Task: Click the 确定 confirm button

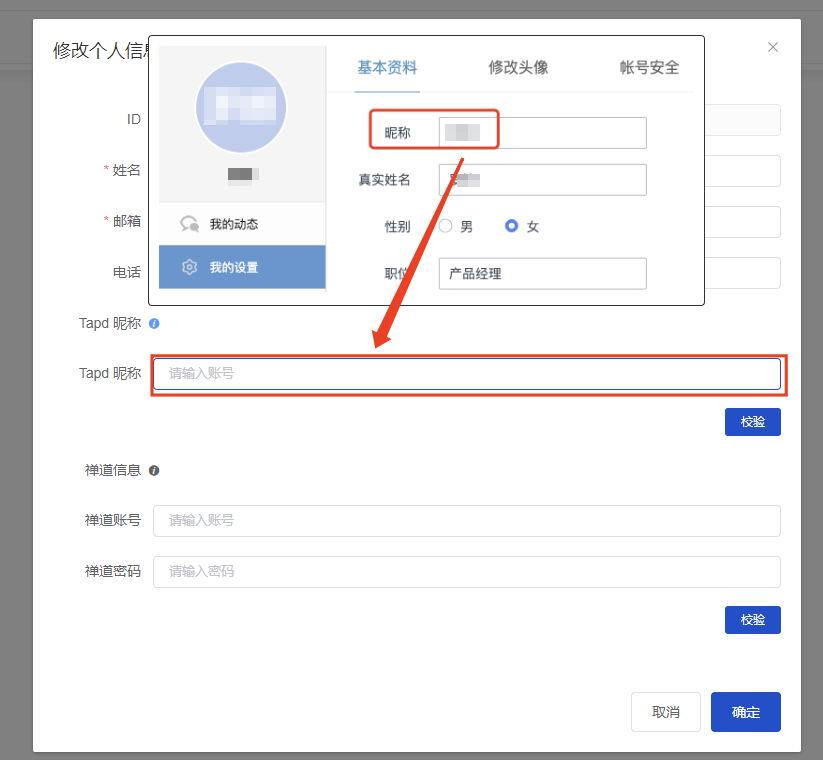Action: point(745,711)
